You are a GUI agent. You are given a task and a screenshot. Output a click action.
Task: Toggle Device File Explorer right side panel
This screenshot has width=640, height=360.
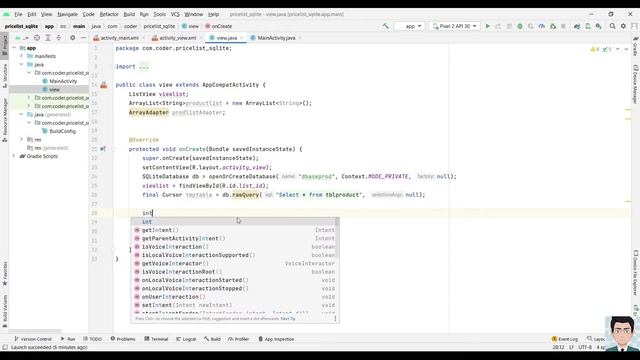click(x=636, y=273)
